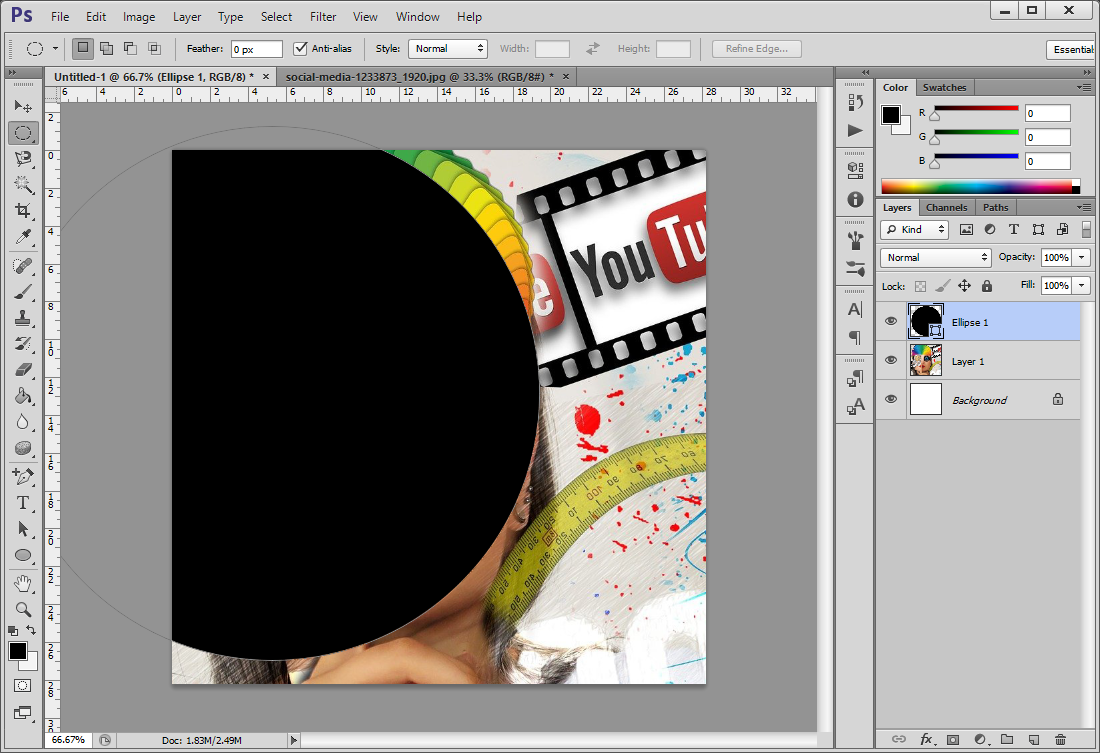The image size is (1100, 753).
Task: Click the Refine Edge button
Action: click(x=756, y=48)
